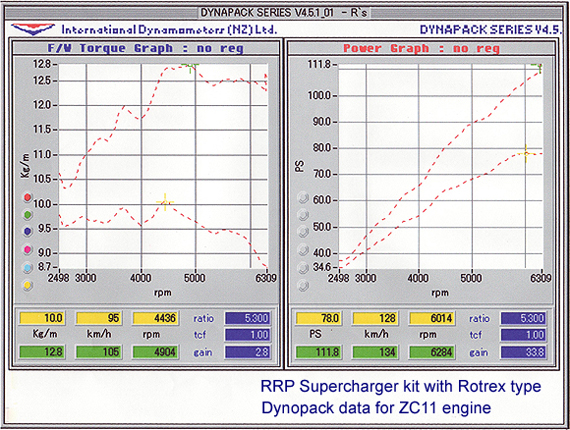The height and width of the screenshot is (430, 570).
Task: Click the PS axis label on power graph
Action: pos(300,166)
